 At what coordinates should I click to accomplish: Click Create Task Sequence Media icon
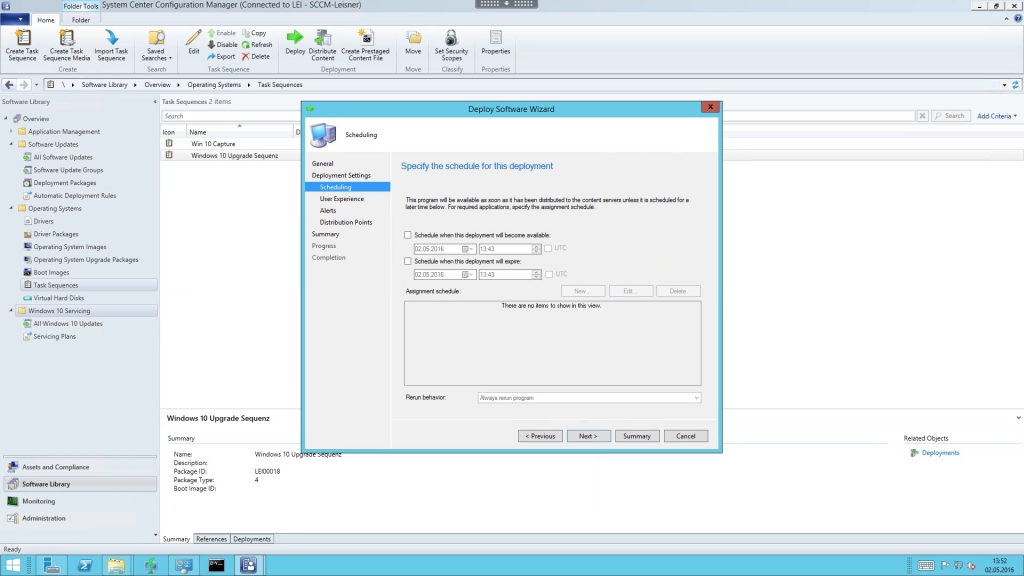coord(67,38)
